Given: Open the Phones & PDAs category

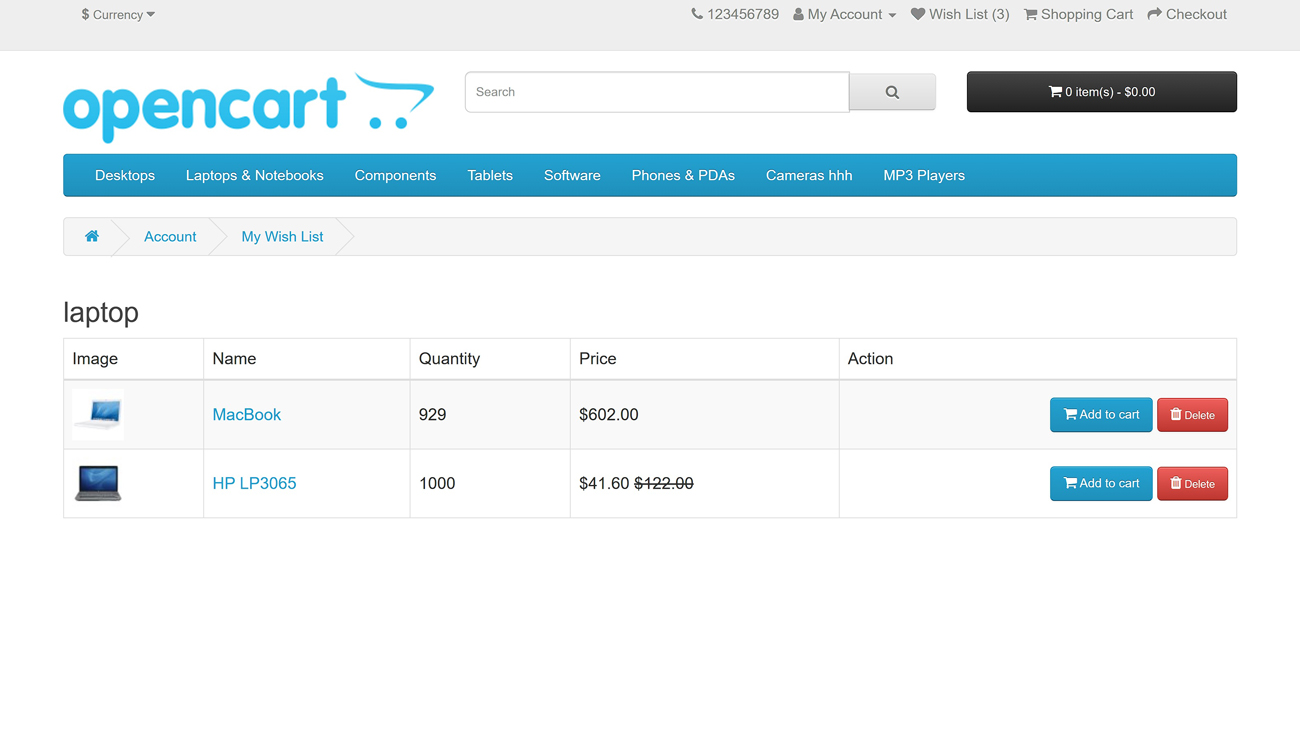Looking at the screenshot, I should [683, 175].
